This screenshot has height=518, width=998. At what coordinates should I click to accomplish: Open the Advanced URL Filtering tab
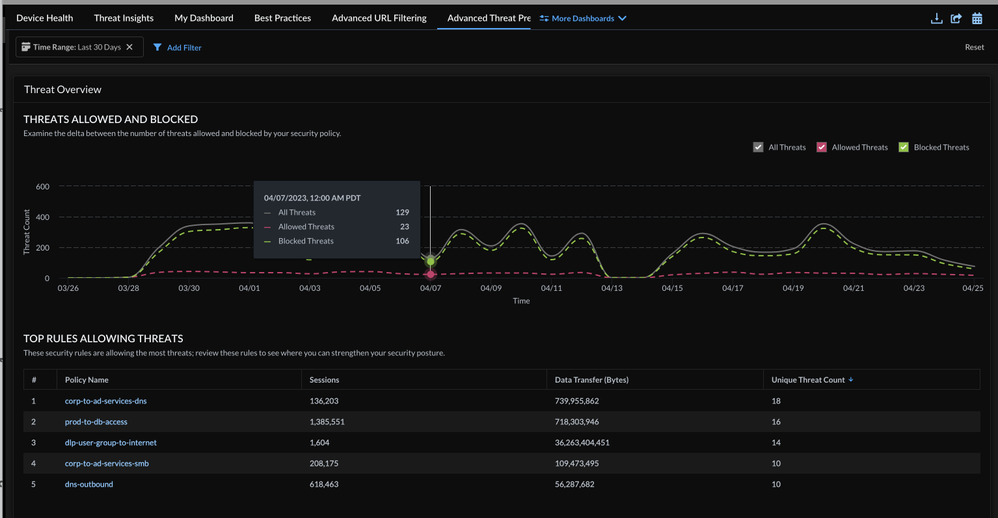[378, 18]
